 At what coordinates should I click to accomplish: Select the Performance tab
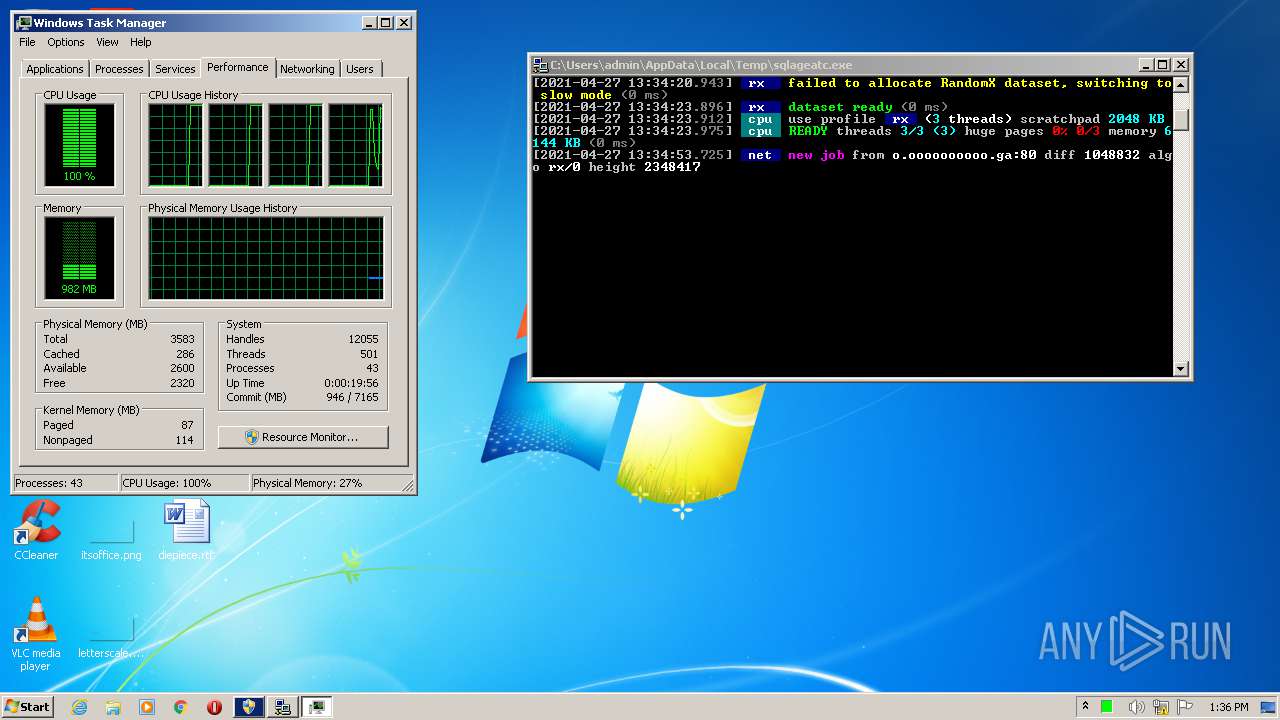[238, 67]
